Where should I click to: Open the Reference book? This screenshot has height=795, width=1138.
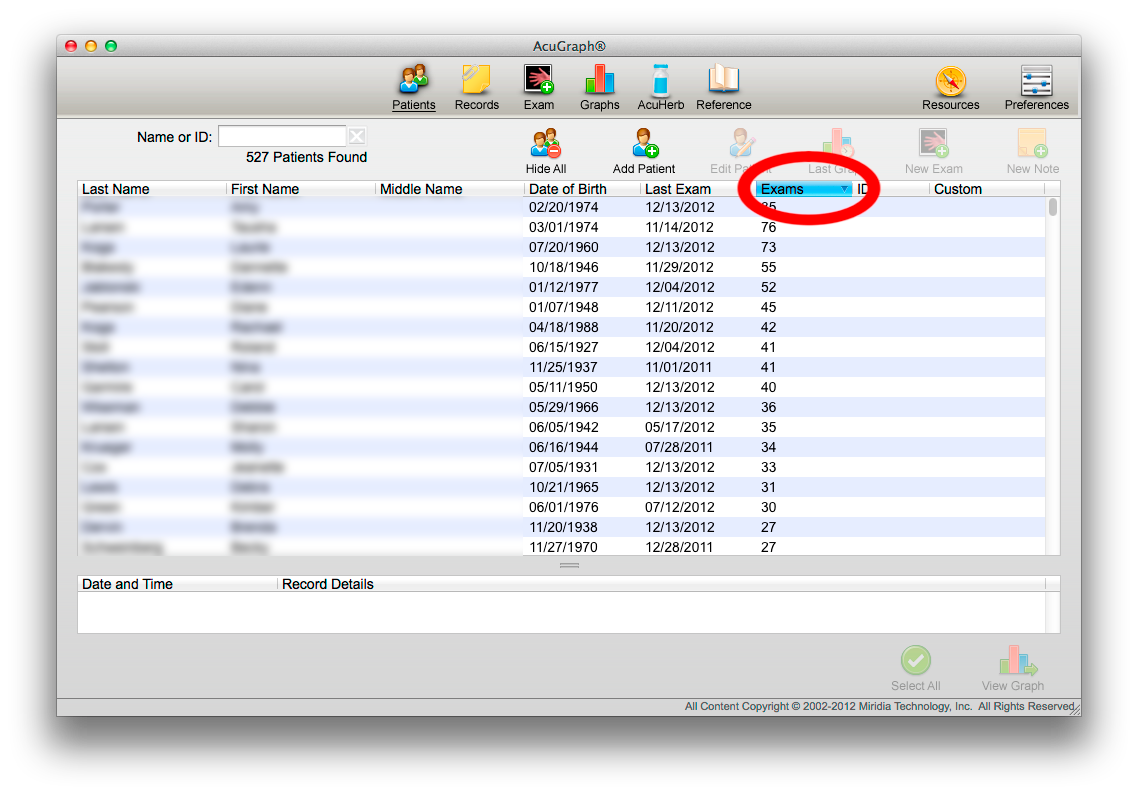click(724, 87)
